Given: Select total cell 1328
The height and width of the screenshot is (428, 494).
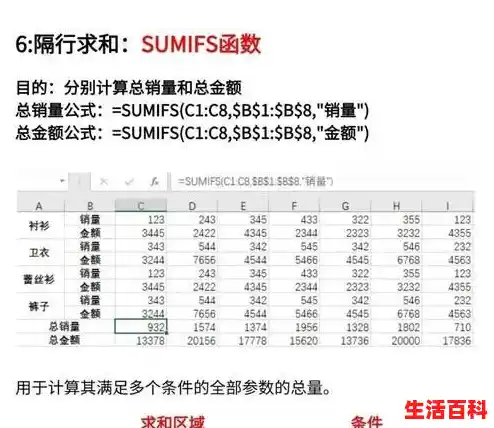Looking at the screenshot, I should click(345, 327).
